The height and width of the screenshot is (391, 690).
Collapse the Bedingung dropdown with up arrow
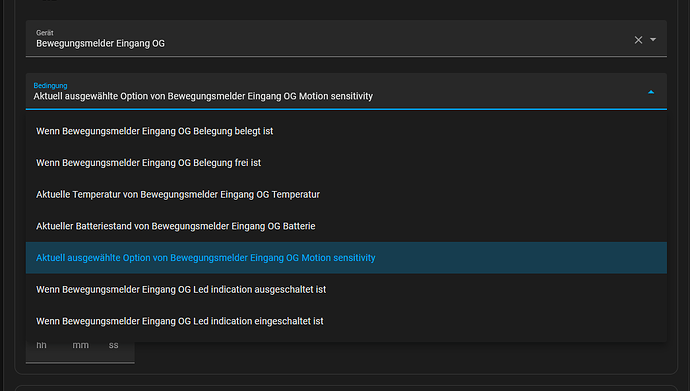coord(651,92)
